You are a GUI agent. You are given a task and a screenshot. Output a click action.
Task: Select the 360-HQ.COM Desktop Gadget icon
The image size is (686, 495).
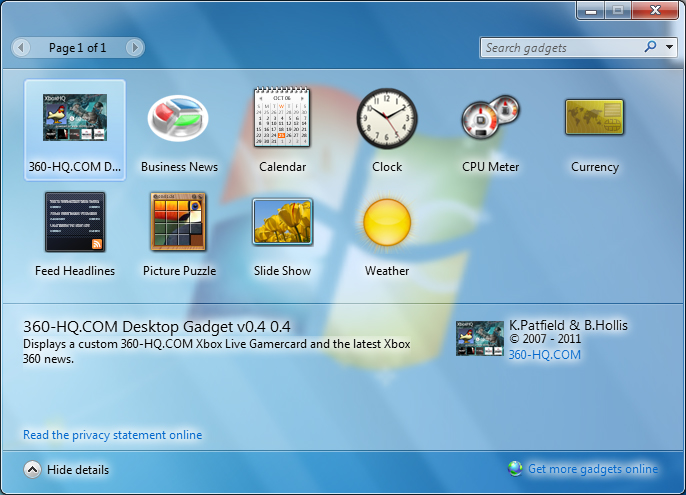(75, 117)
